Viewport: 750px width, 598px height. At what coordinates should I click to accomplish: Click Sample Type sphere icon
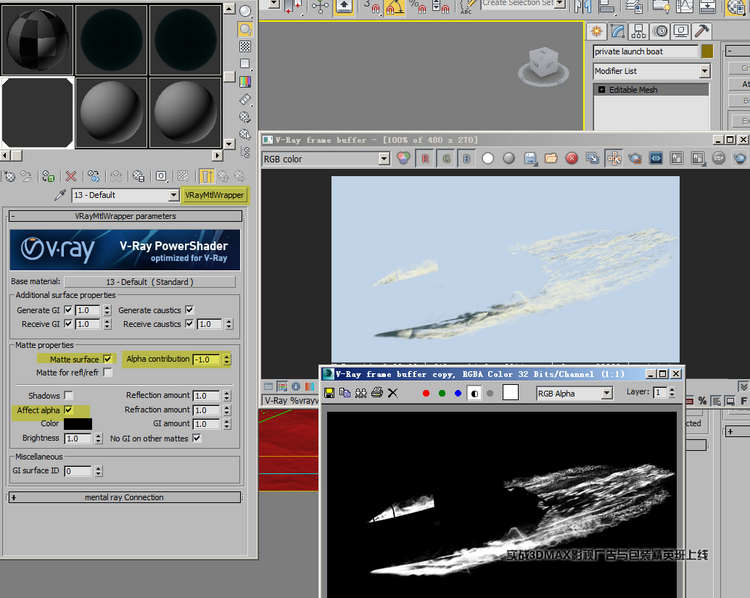click(245, 11)
